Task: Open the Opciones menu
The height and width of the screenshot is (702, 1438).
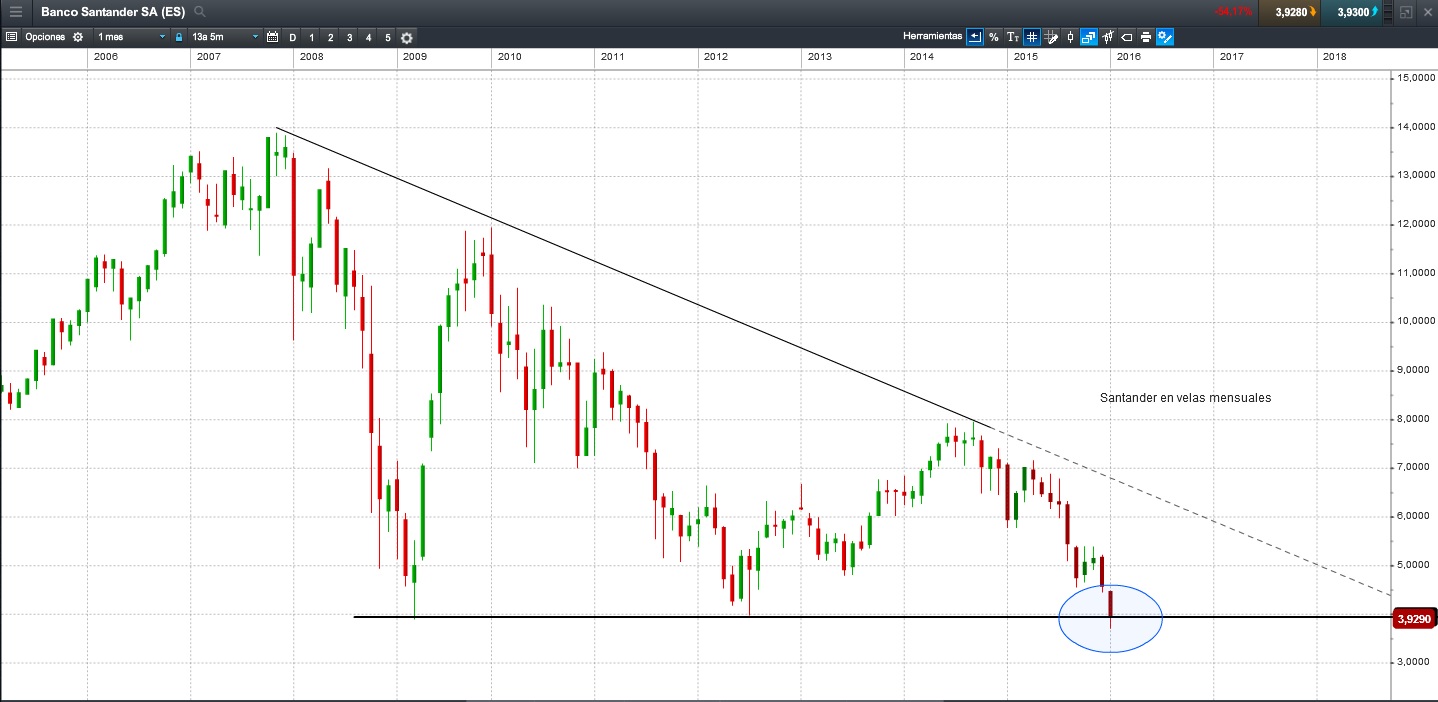Action: [45, 37]
